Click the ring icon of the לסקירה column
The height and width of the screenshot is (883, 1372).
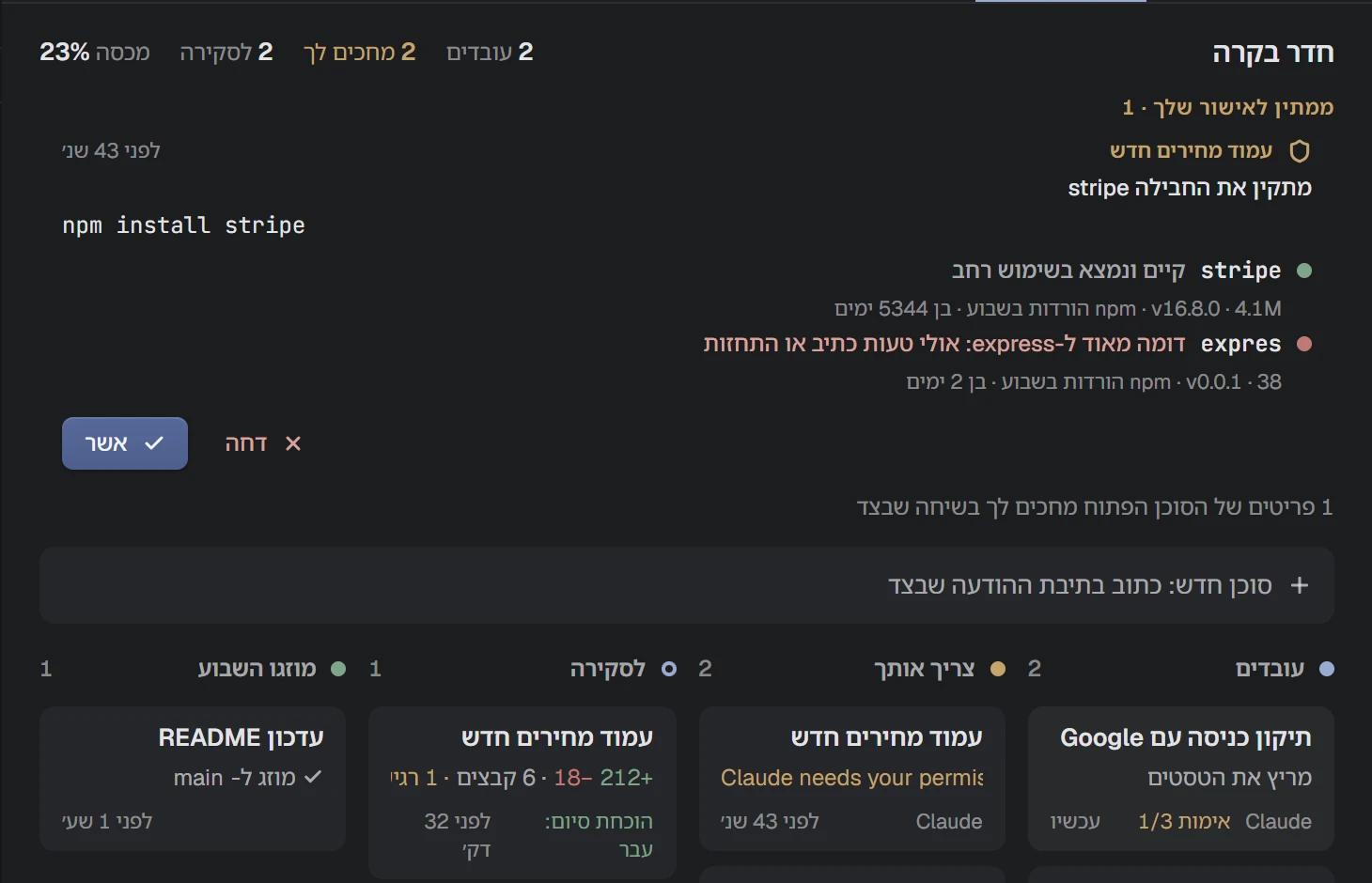tap(669, 669)
